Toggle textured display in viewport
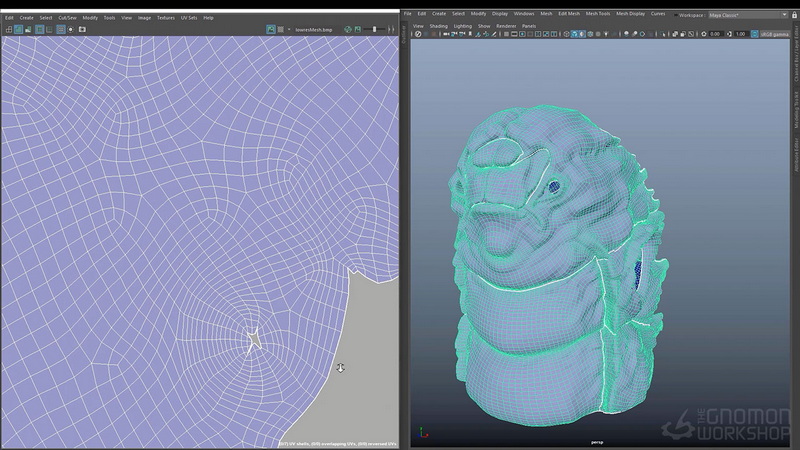Viewport: 800px width, 450px height. pyautogui.click(x=598, y=34)
